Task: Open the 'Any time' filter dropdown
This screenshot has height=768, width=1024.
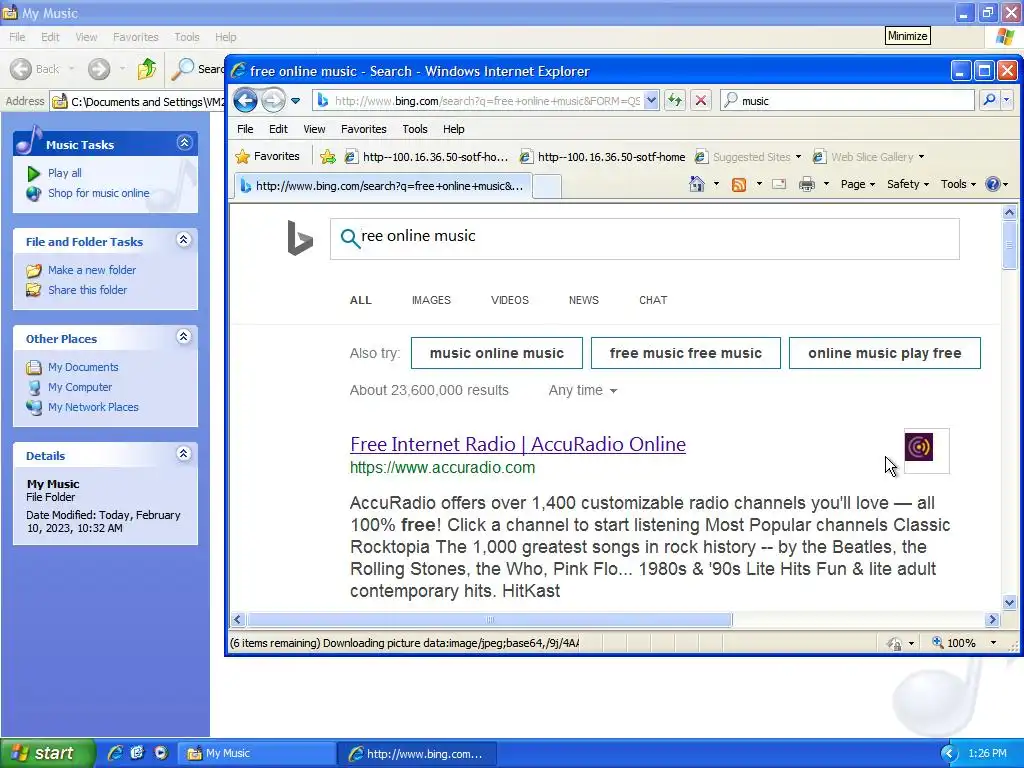Action: (x=583, y=391)
